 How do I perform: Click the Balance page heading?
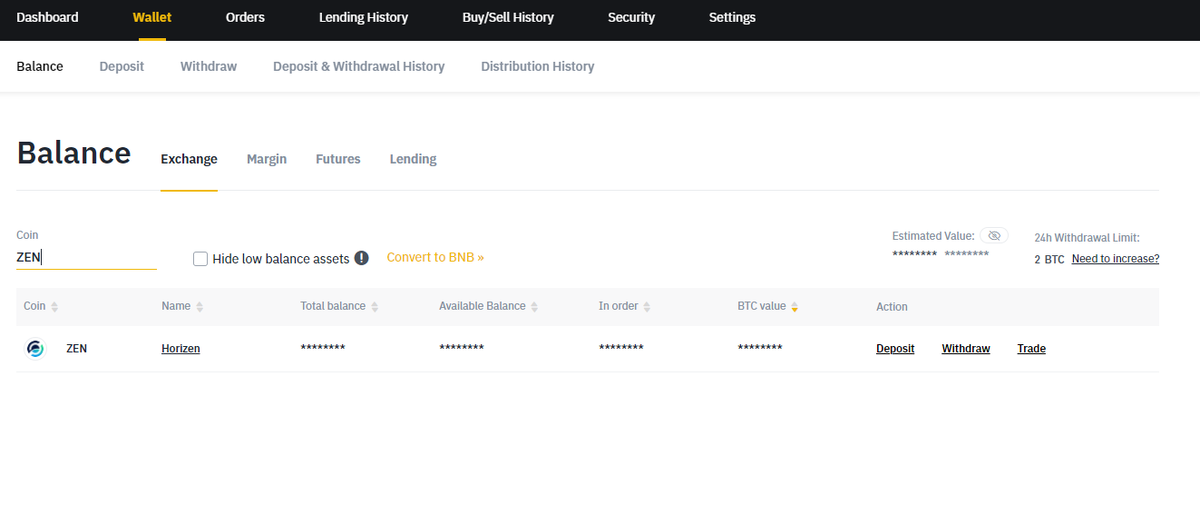pyautogui.click(x=74, y=153)
